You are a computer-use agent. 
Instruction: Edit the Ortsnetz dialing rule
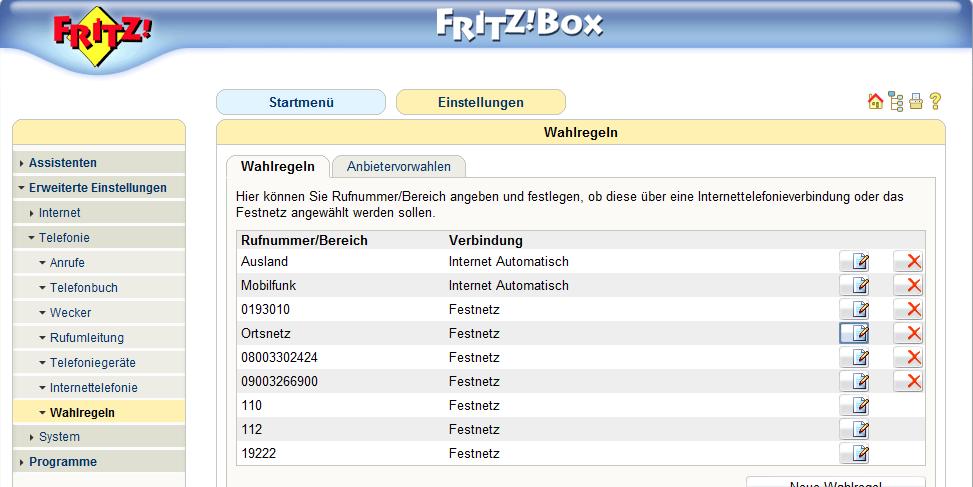[854, 334]
